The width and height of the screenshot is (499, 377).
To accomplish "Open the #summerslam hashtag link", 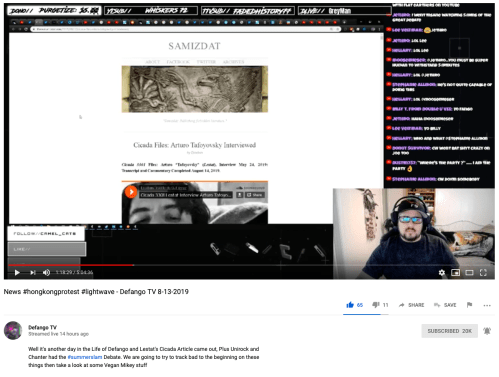I will pos(85,357).
